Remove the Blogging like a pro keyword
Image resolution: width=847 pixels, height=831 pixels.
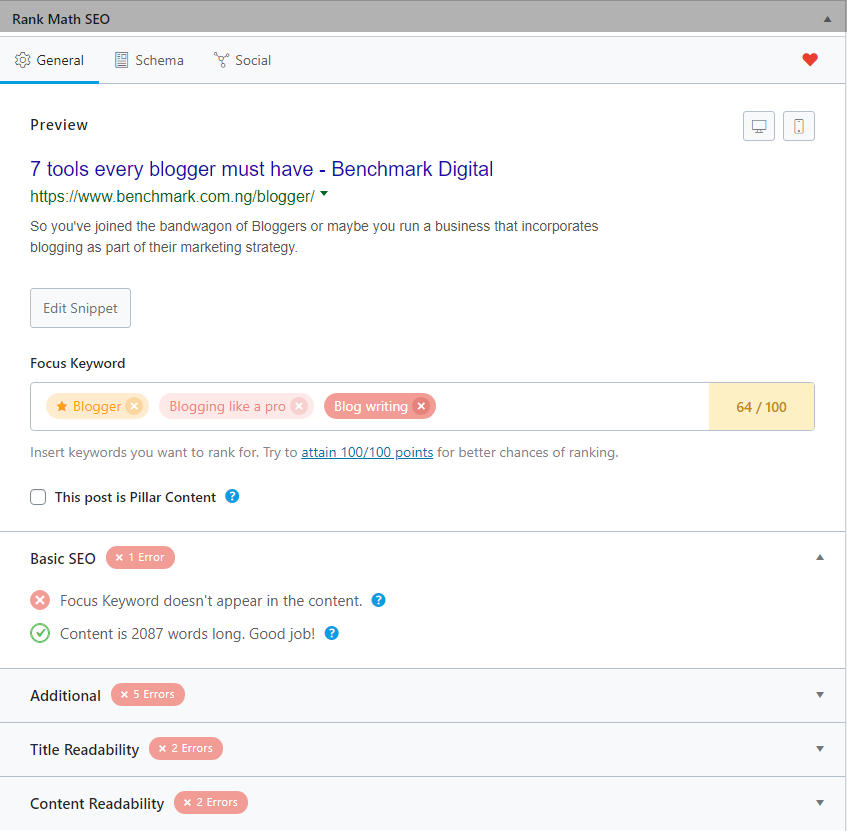click(x=299, y=406)
